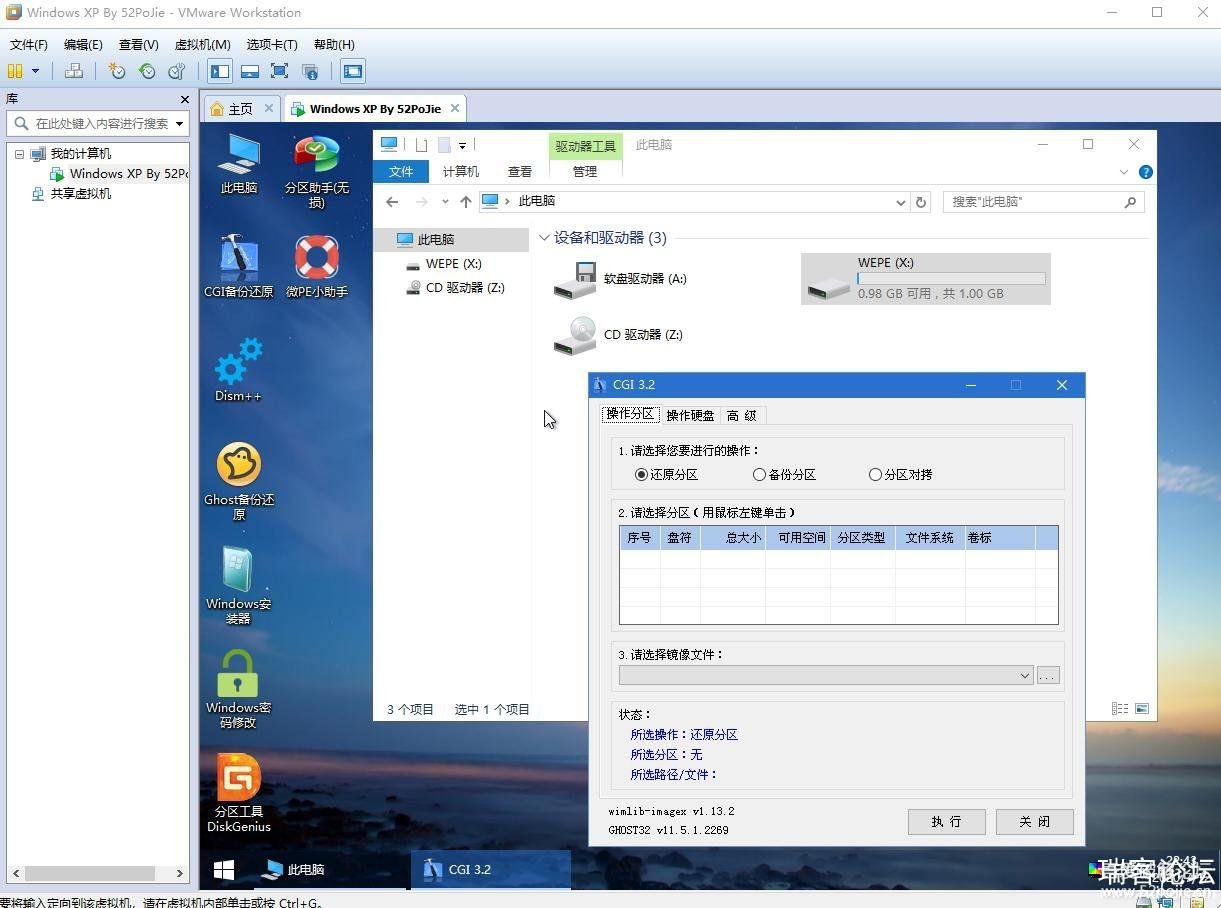
Task: Open the 此电脑 desktop icon
Action: pos(238,163)
